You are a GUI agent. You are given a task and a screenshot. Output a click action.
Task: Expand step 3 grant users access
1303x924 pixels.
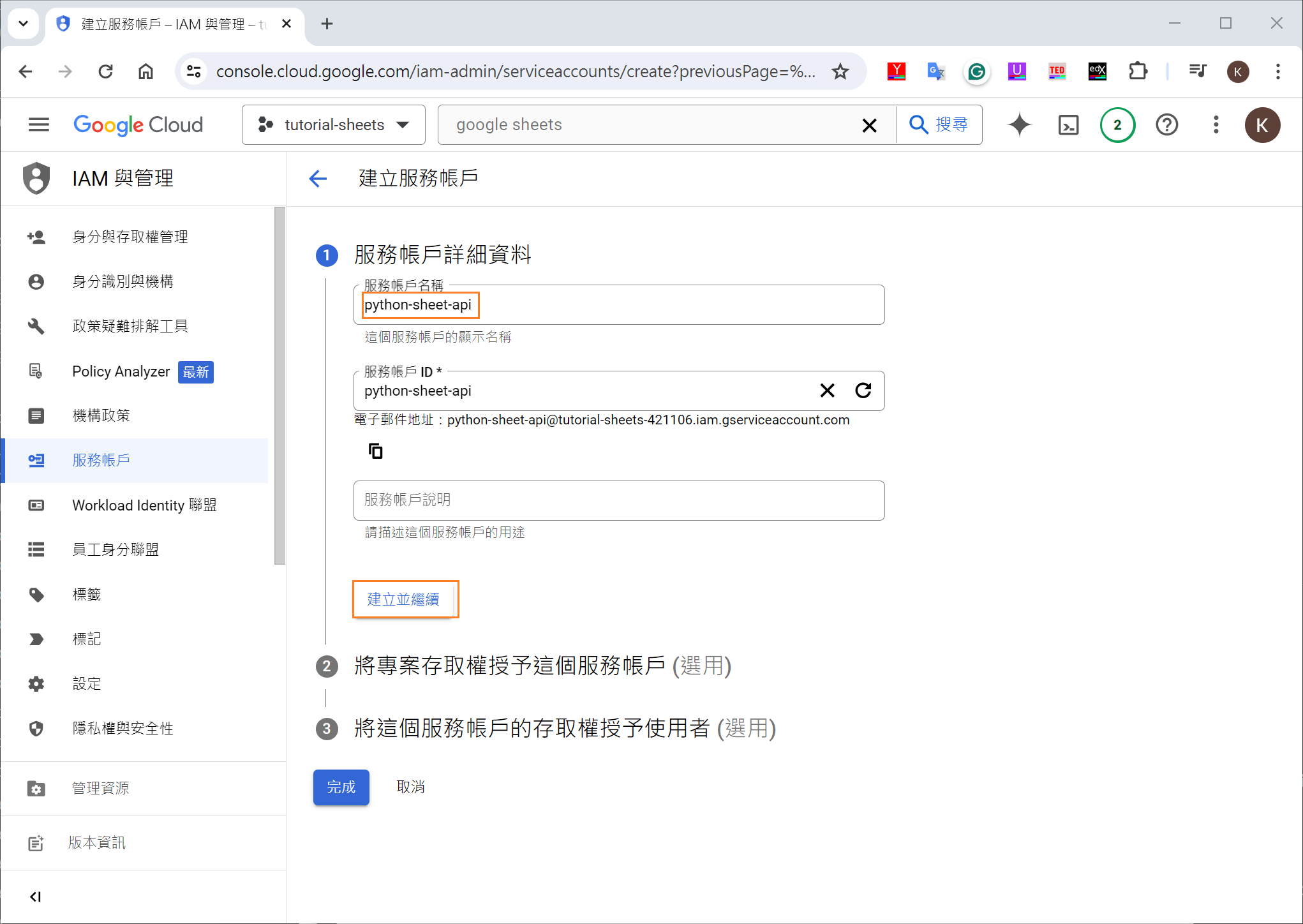564,728
